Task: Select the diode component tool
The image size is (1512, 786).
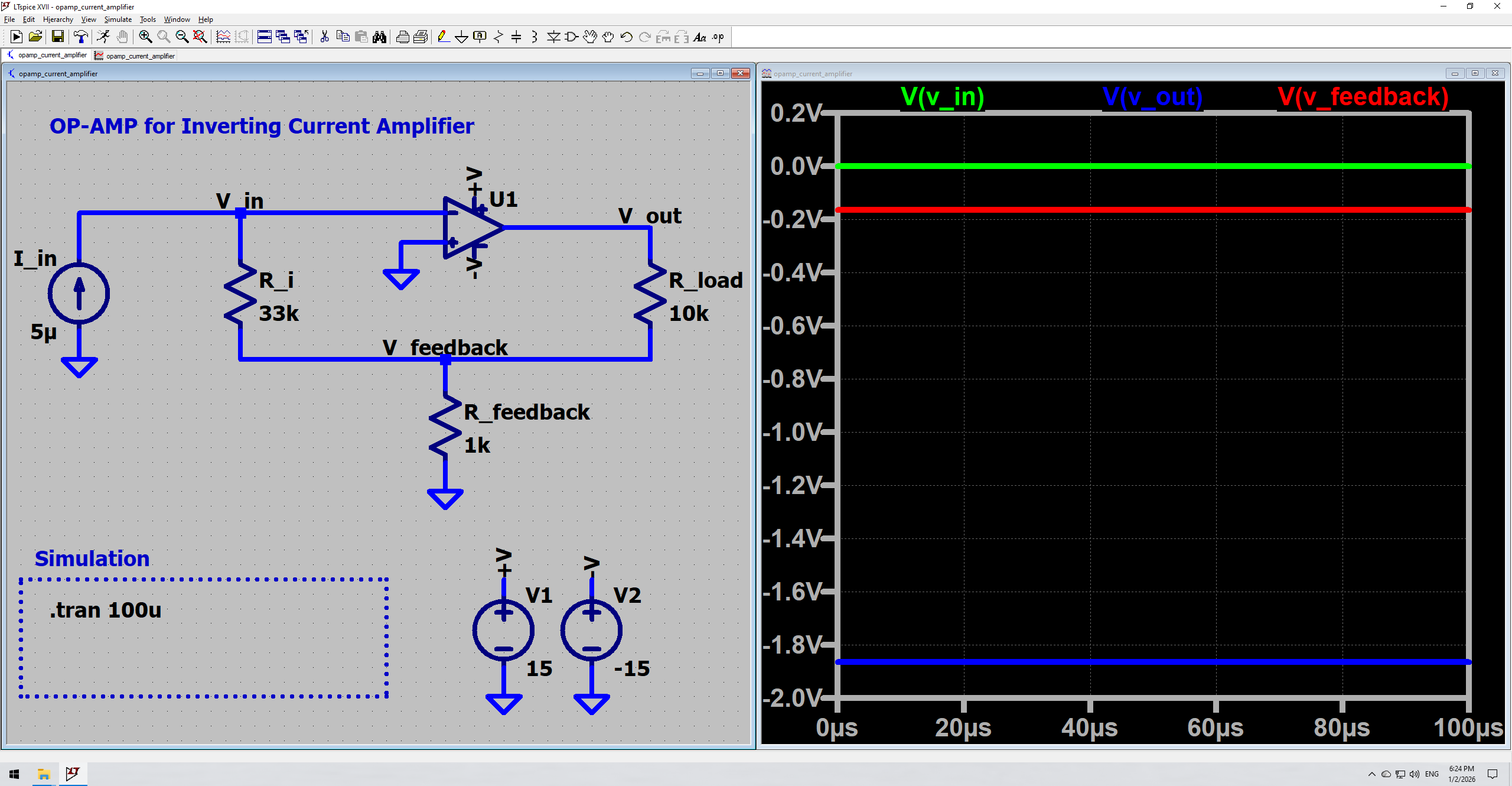Action: [553, 37]
